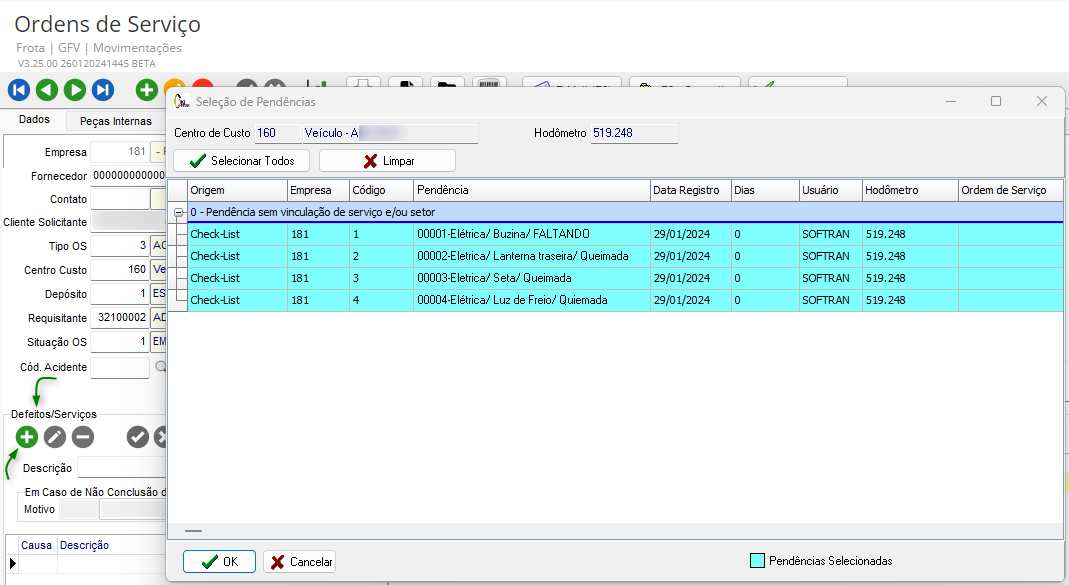Go to the next record
The width and height of the screenshot is (1069, 585).
click(x=74, y=90)
